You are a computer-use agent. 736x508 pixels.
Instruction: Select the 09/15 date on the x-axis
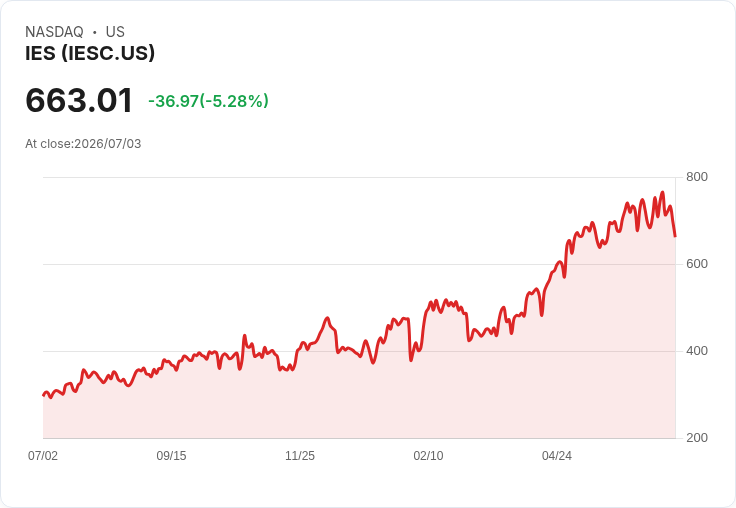171,455
